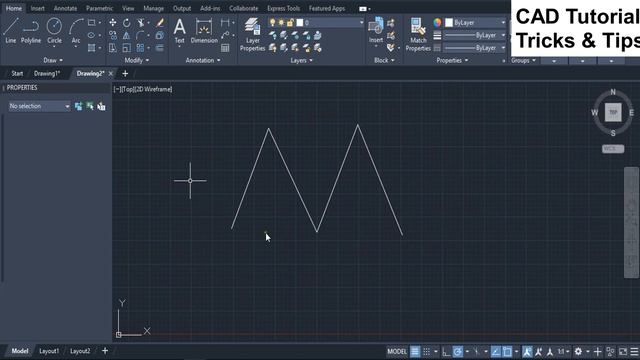The height and width of the screenshot is (360, 640).
Task: Open the Home ribbon tab
Action: tap(14, 8)
